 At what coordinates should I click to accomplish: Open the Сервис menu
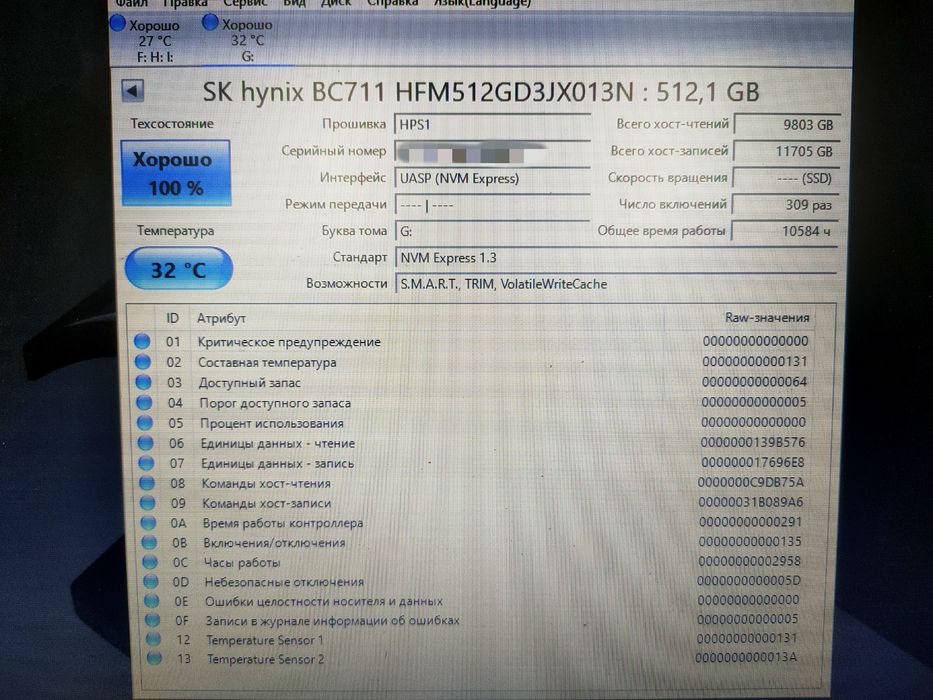(245, 3)
